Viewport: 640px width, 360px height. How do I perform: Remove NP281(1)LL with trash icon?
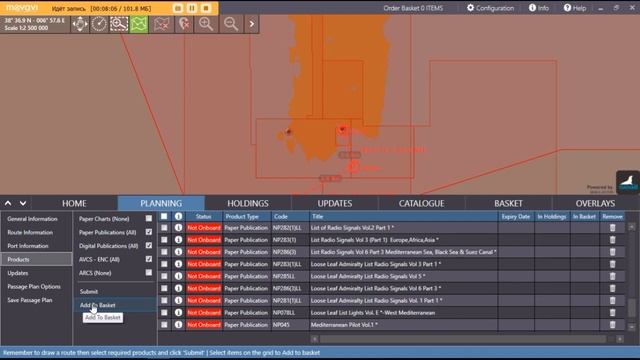613,300
